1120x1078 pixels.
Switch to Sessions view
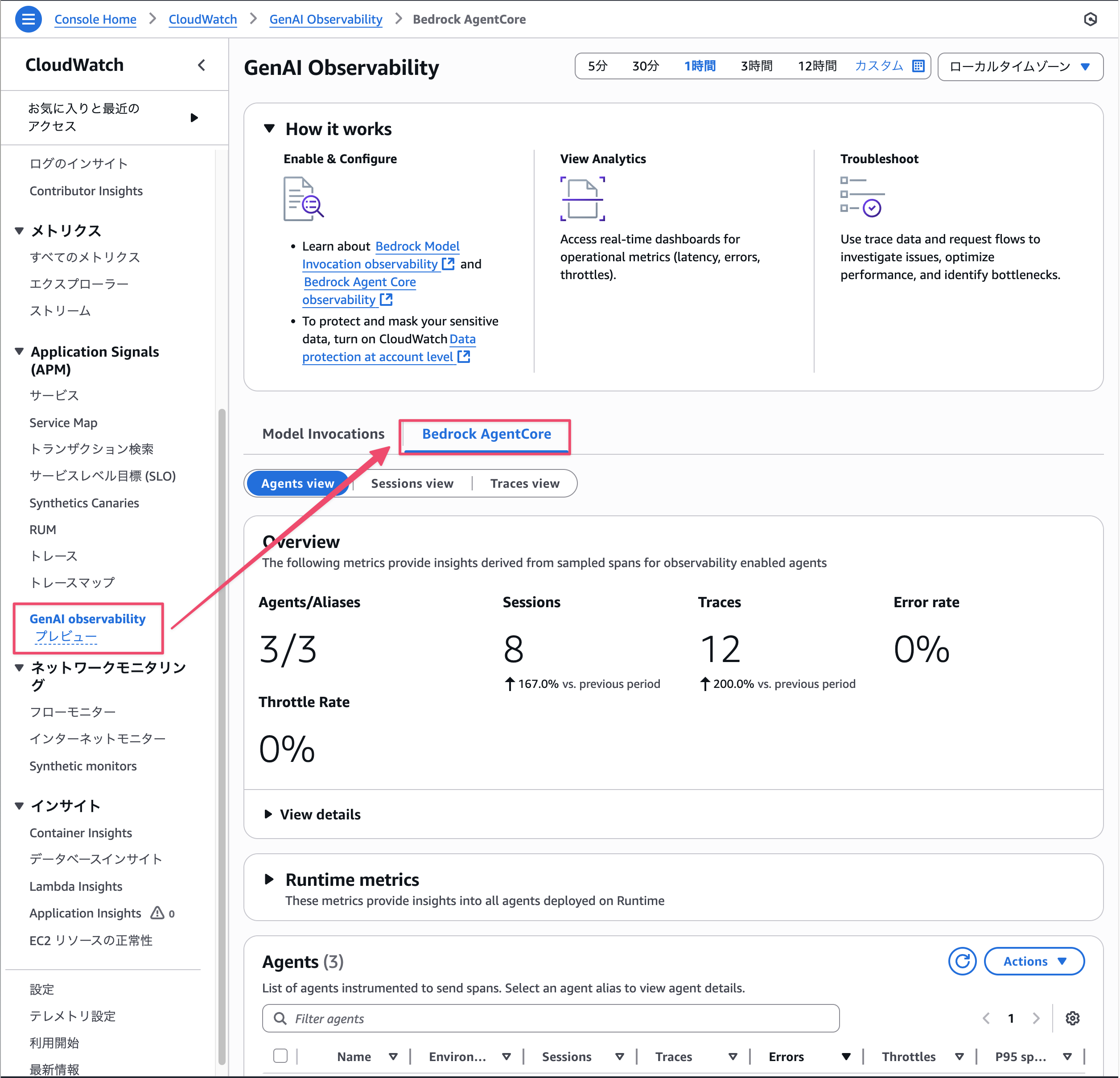tap(412, 483)
